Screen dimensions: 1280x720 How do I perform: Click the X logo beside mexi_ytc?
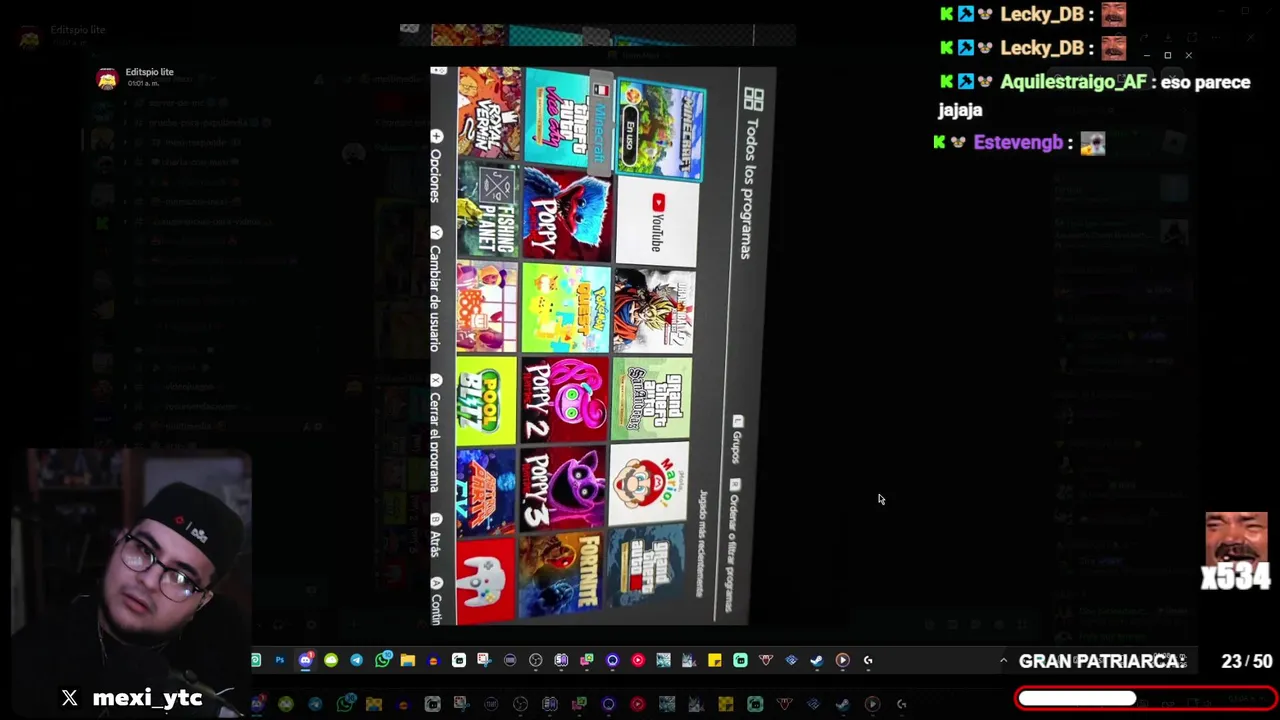69,698
